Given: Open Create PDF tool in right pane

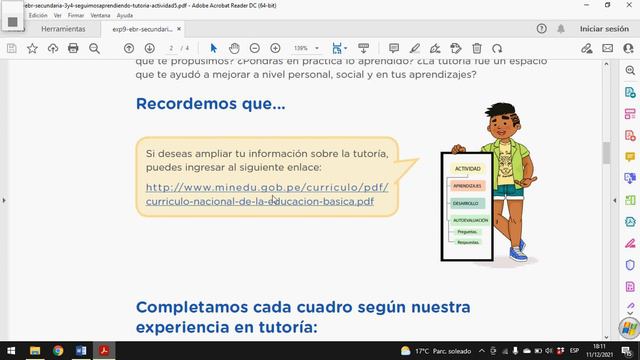Looking at the screenshot, I should coord(630,135).
